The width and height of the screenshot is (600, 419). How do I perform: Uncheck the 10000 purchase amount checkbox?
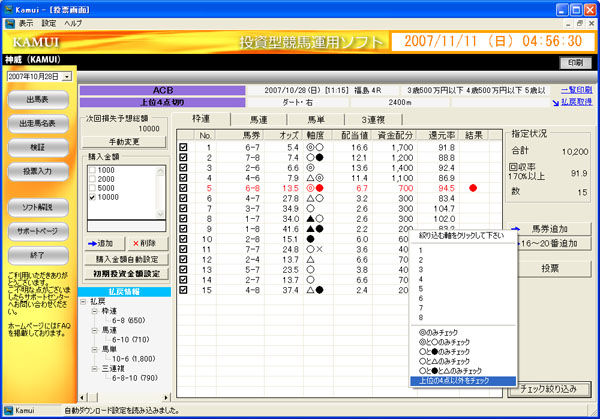coord(93,199)
